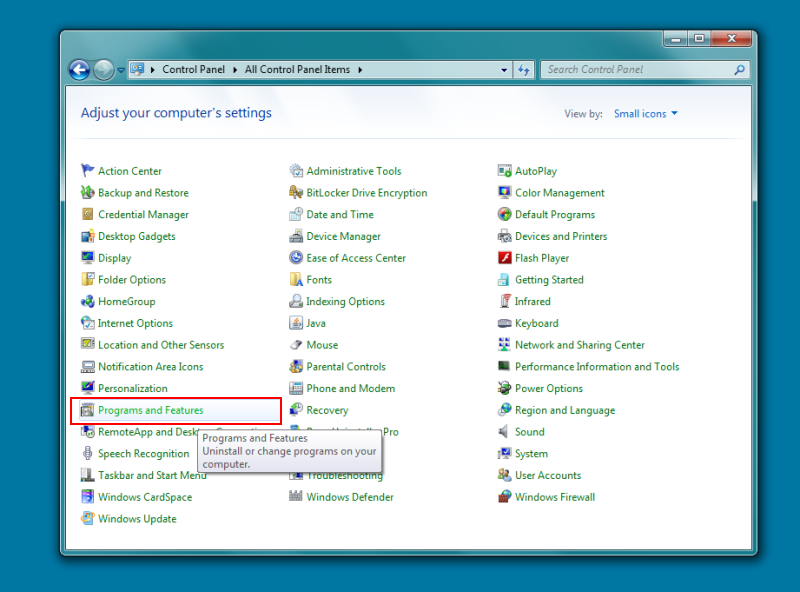Viewport: 800px width, 592px height.
Task: Click the Java coffee cup icon
Action: click(x=296, y=323)
